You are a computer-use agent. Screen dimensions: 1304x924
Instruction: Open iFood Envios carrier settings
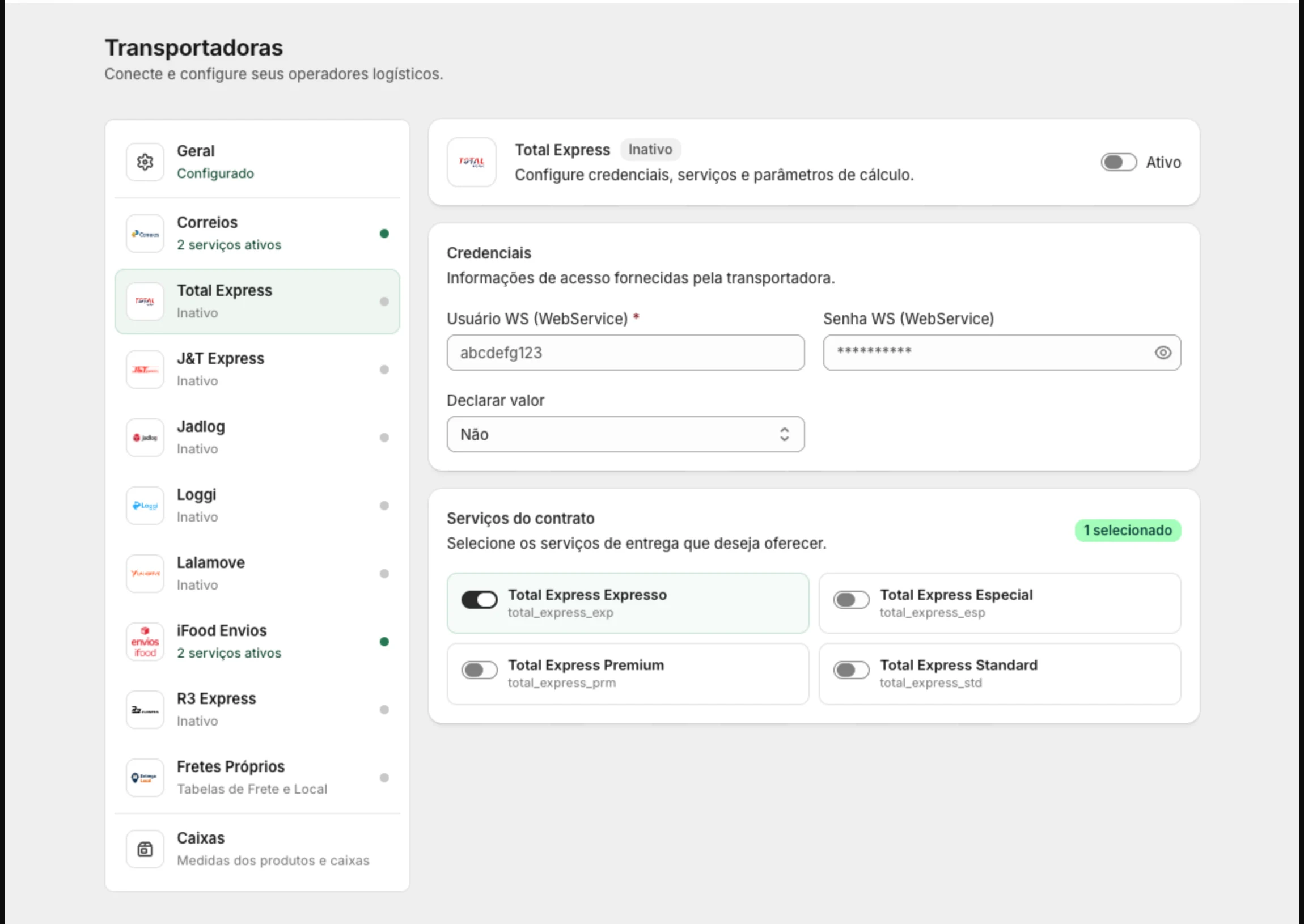(257, 642)
